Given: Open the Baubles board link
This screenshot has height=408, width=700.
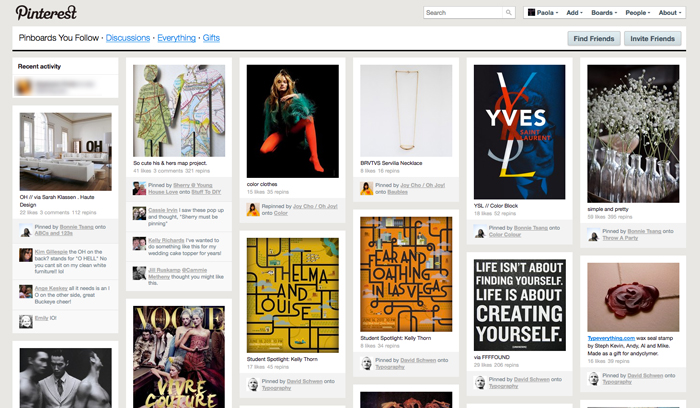Looking at the screenshot, I should click(x=397, y=192).
